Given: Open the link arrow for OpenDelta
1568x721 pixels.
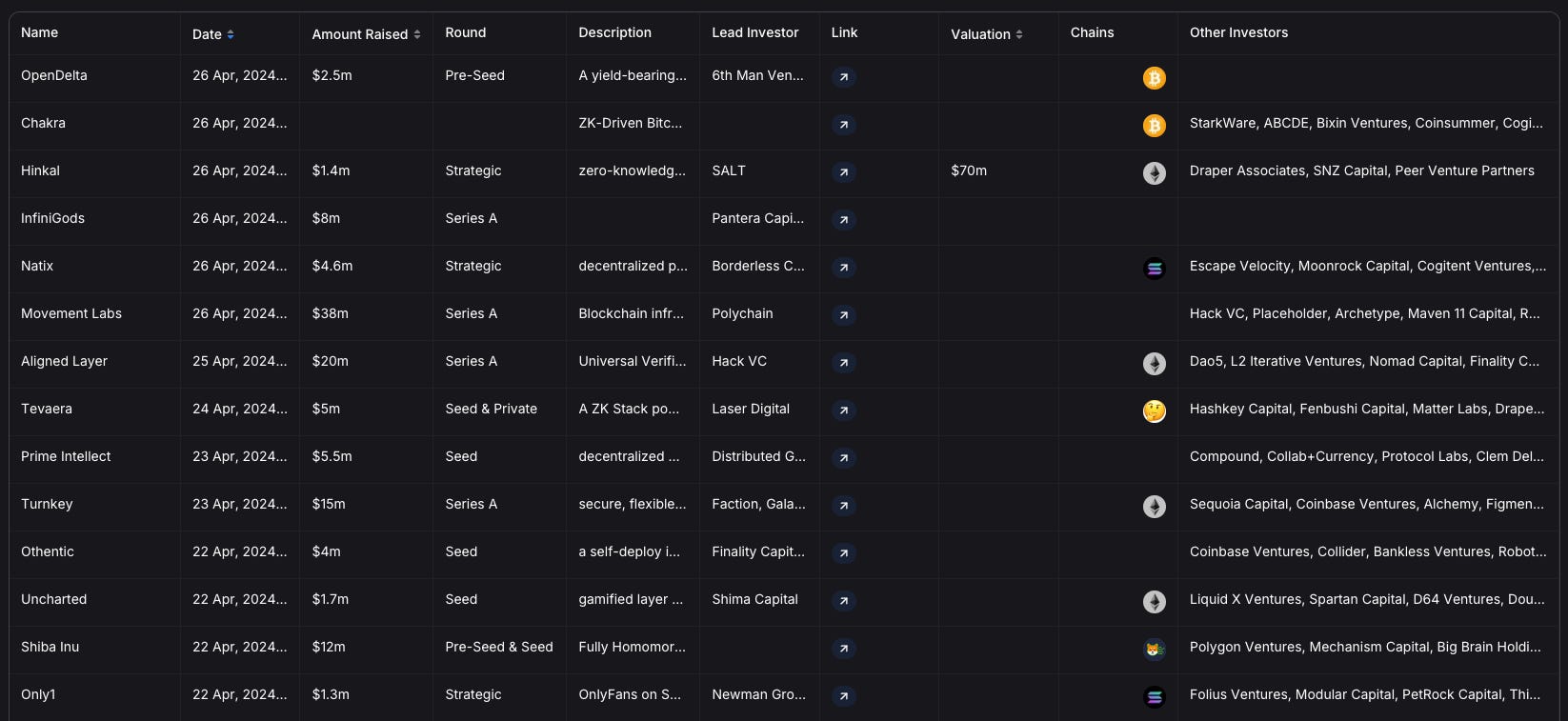Looking at the screenshot, I should click(844, 77).
